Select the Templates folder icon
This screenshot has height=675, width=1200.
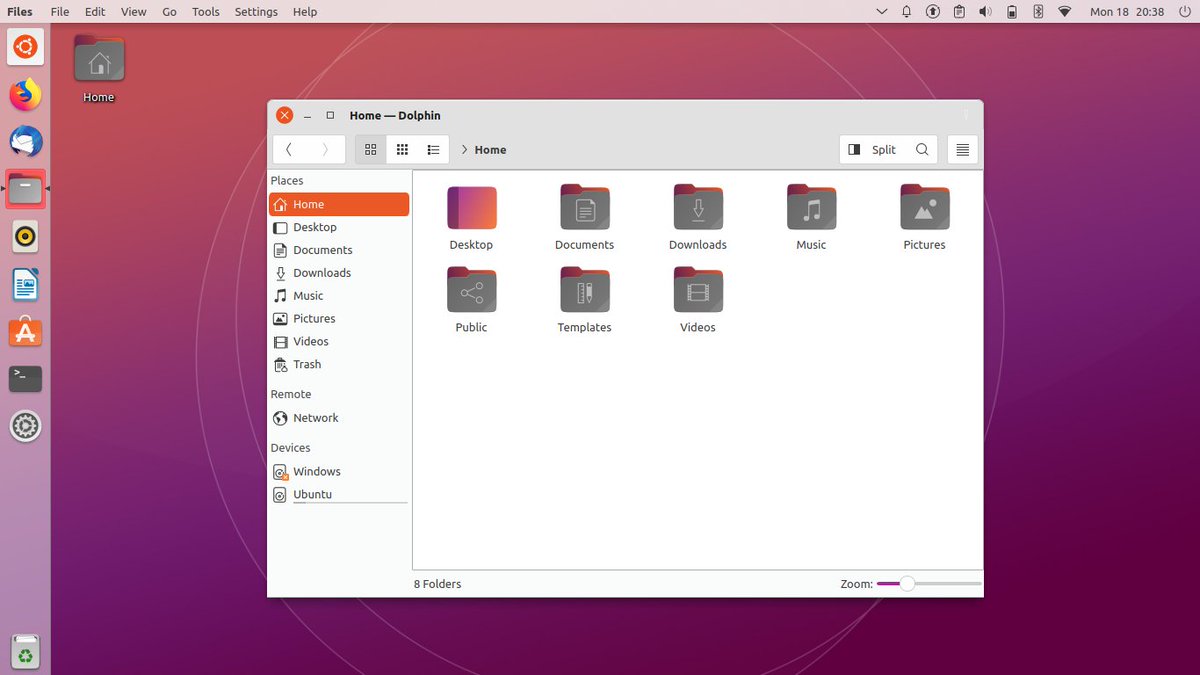click(x=585, y=290)
